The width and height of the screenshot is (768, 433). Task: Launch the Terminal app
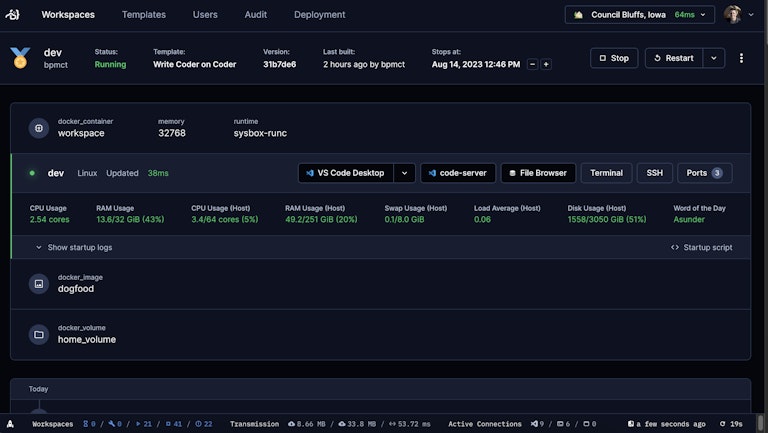[x=606, y=173]
